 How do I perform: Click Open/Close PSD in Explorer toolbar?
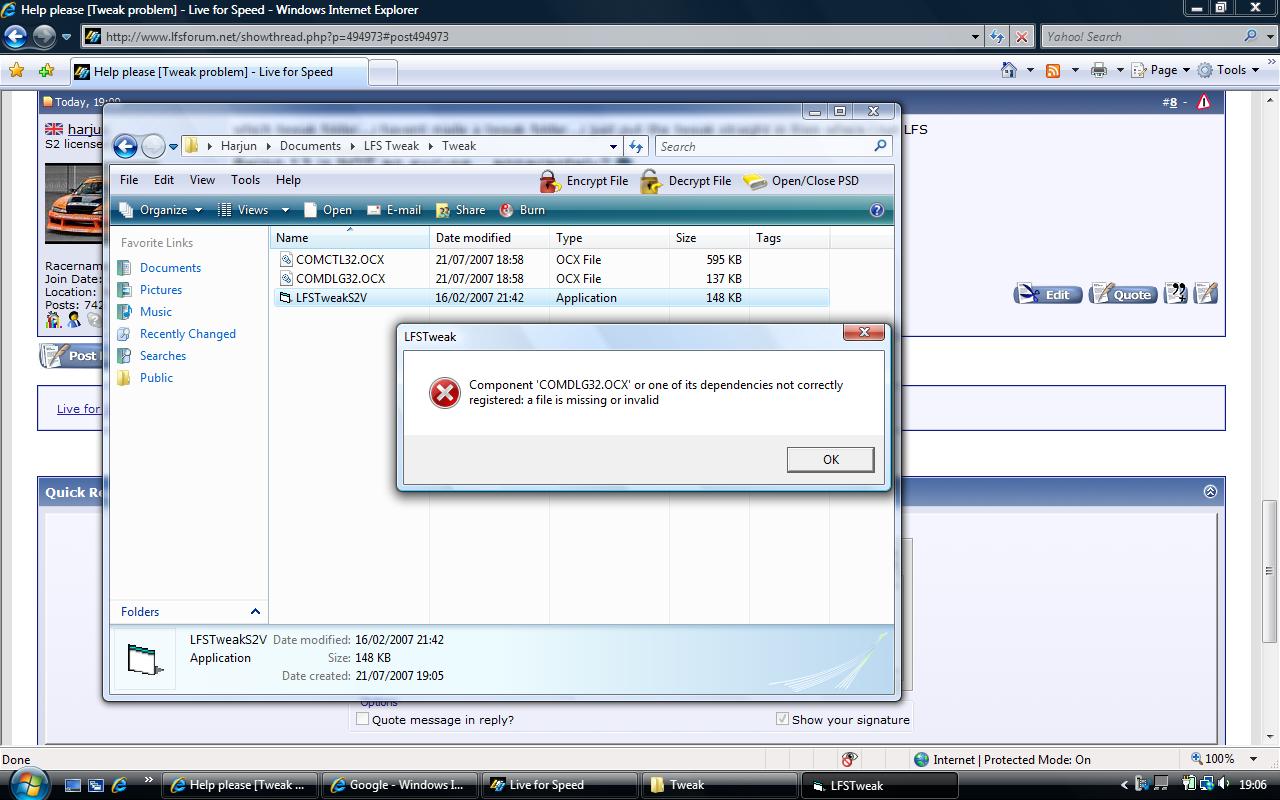click(x=801, y=181)
